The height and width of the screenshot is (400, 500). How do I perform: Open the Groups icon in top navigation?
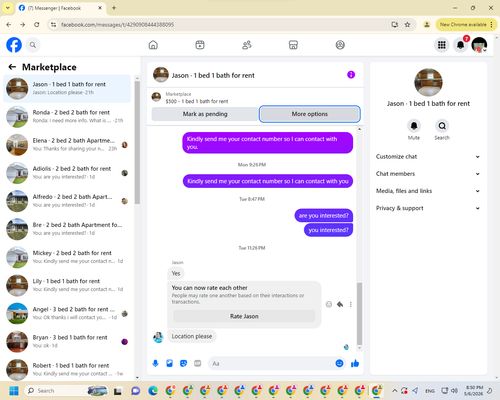click(340, 45)
